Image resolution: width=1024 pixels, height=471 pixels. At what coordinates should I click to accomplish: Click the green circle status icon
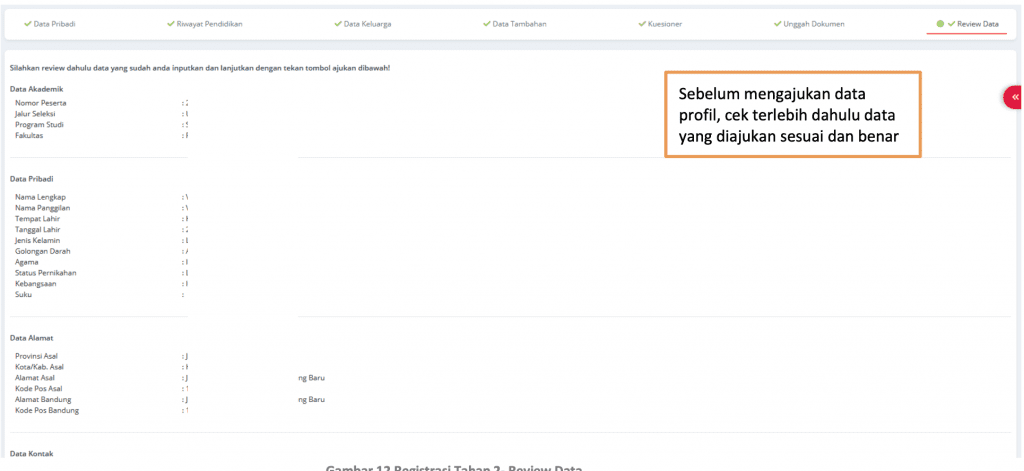940,23
